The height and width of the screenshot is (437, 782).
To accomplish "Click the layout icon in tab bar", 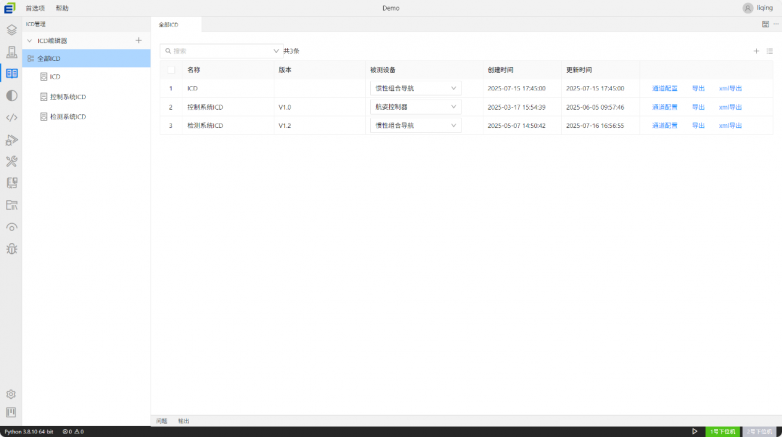I will click(765, 24).
